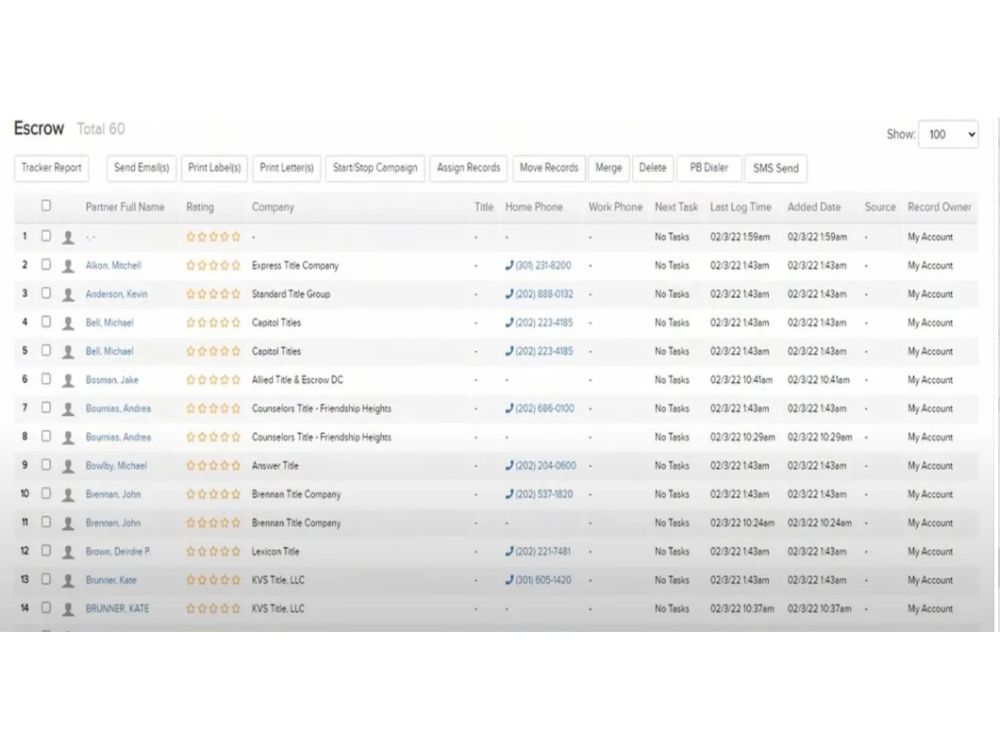Click star rating for Bowlby, Michael
Image resolution: width=1000 pixels, height=750 pixels.
[x=213, y=466]
